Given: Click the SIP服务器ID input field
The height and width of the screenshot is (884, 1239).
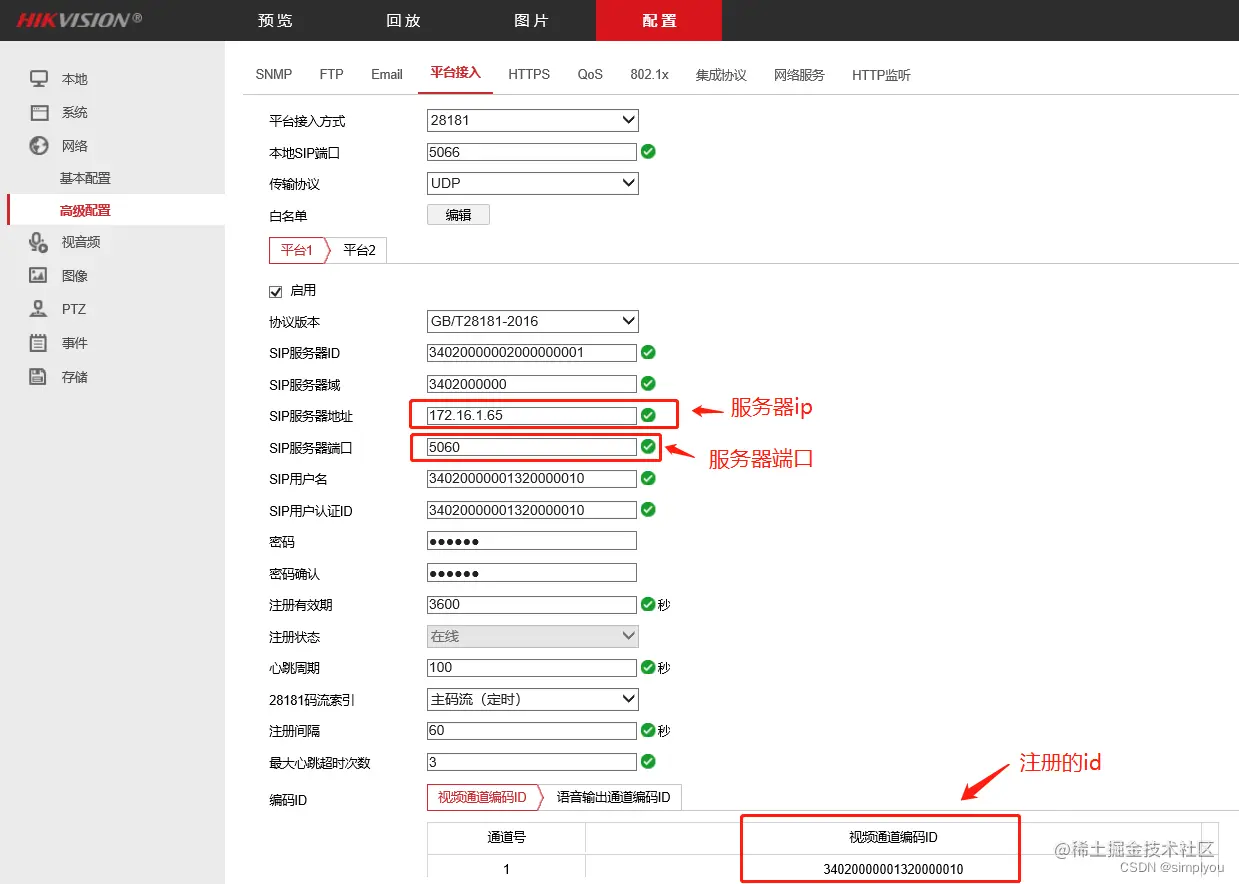Looking at the screenshot, I should [532, 353].
